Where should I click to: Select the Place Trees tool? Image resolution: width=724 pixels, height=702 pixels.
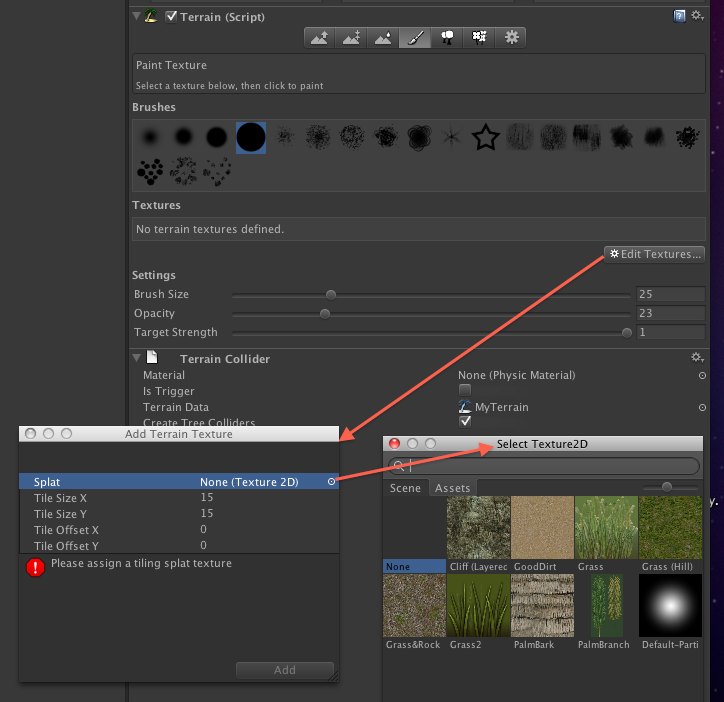click(447, 38)
